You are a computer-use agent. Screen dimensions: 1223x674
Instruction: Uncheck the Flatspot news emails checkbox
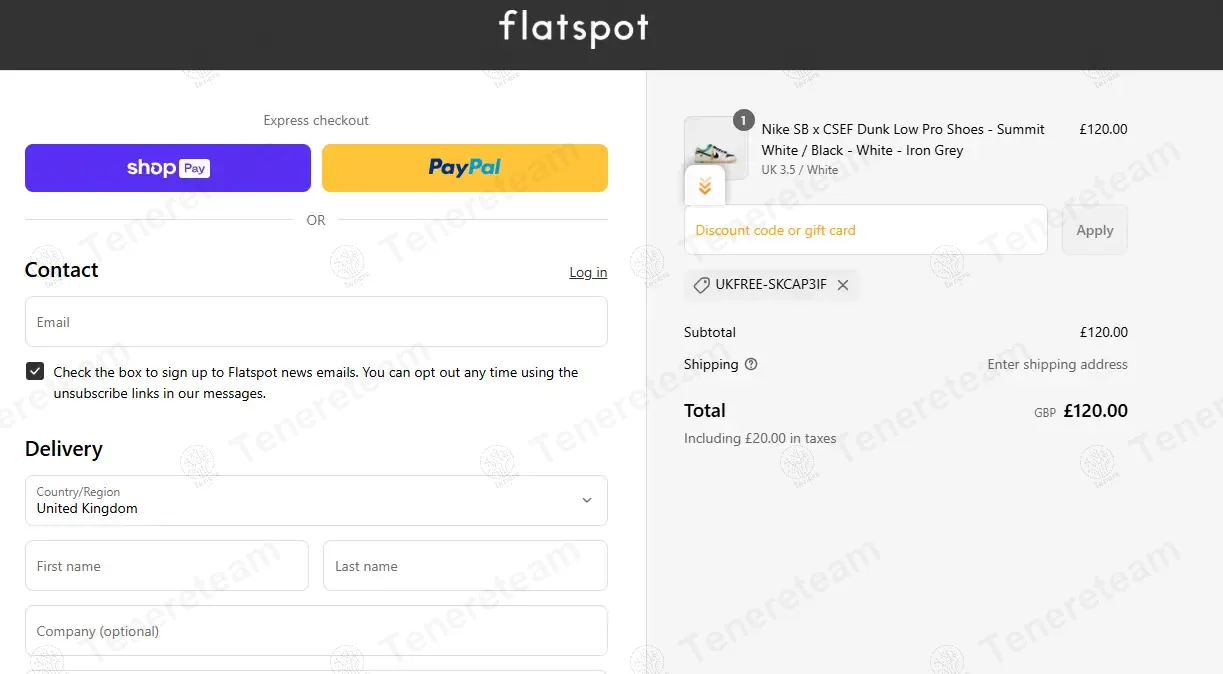click(35, 372)
